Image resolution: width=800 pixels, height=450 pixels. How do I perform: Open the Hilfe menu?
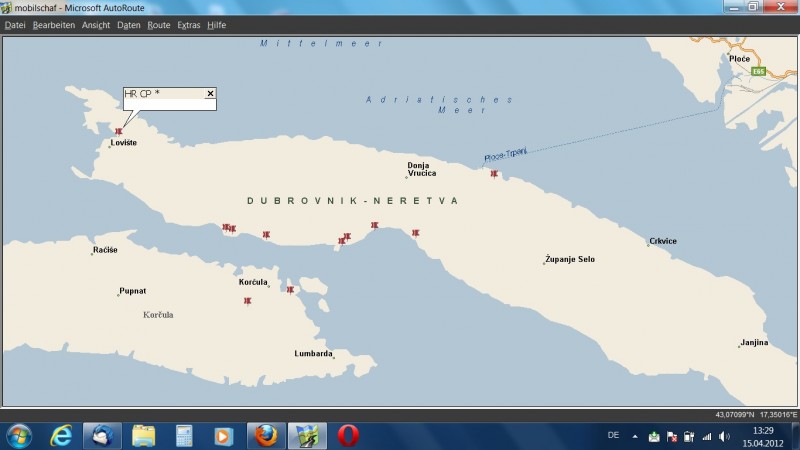216,24
